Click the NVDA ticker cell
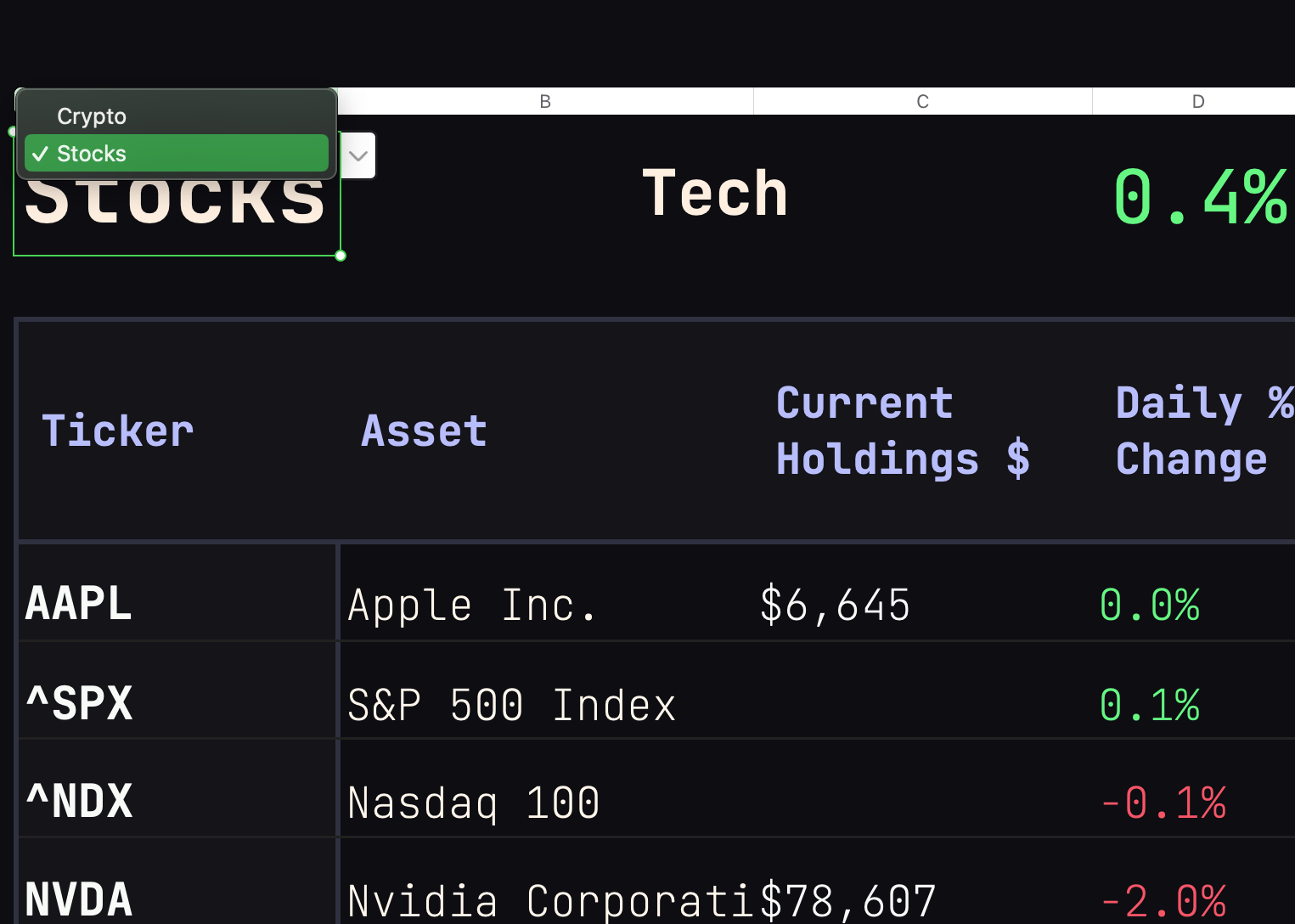This screenshot has width=1295, height=924. (79, 899)
